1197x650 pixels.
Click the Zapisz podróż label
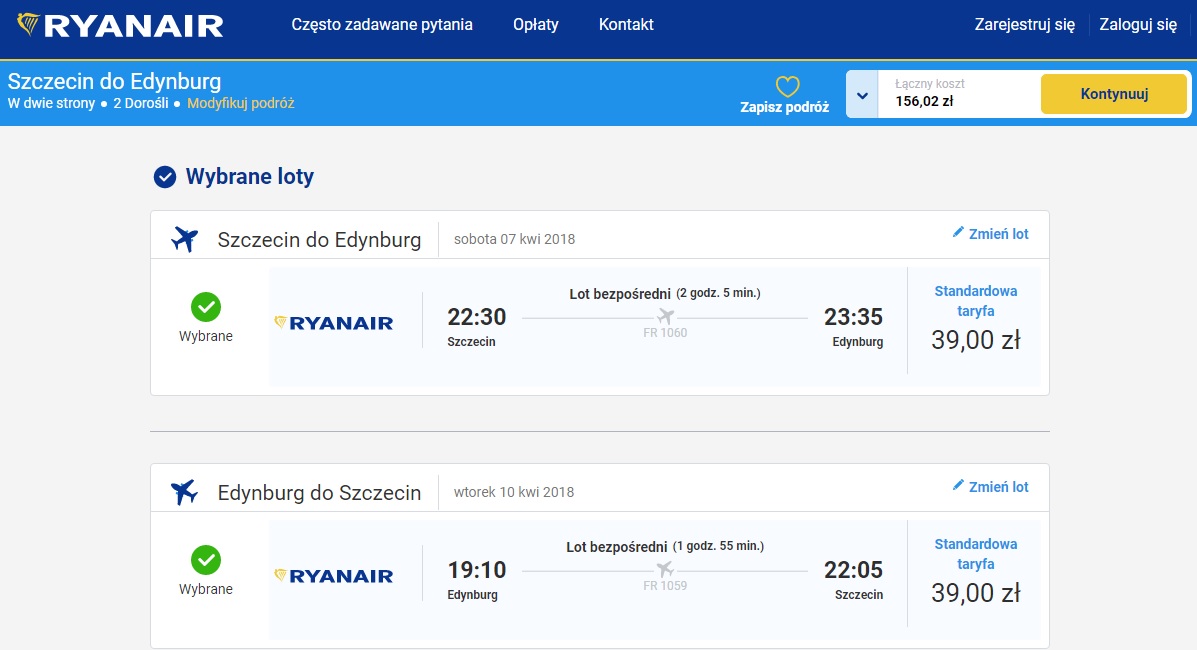pyautogui.click(x=785, y=107)
